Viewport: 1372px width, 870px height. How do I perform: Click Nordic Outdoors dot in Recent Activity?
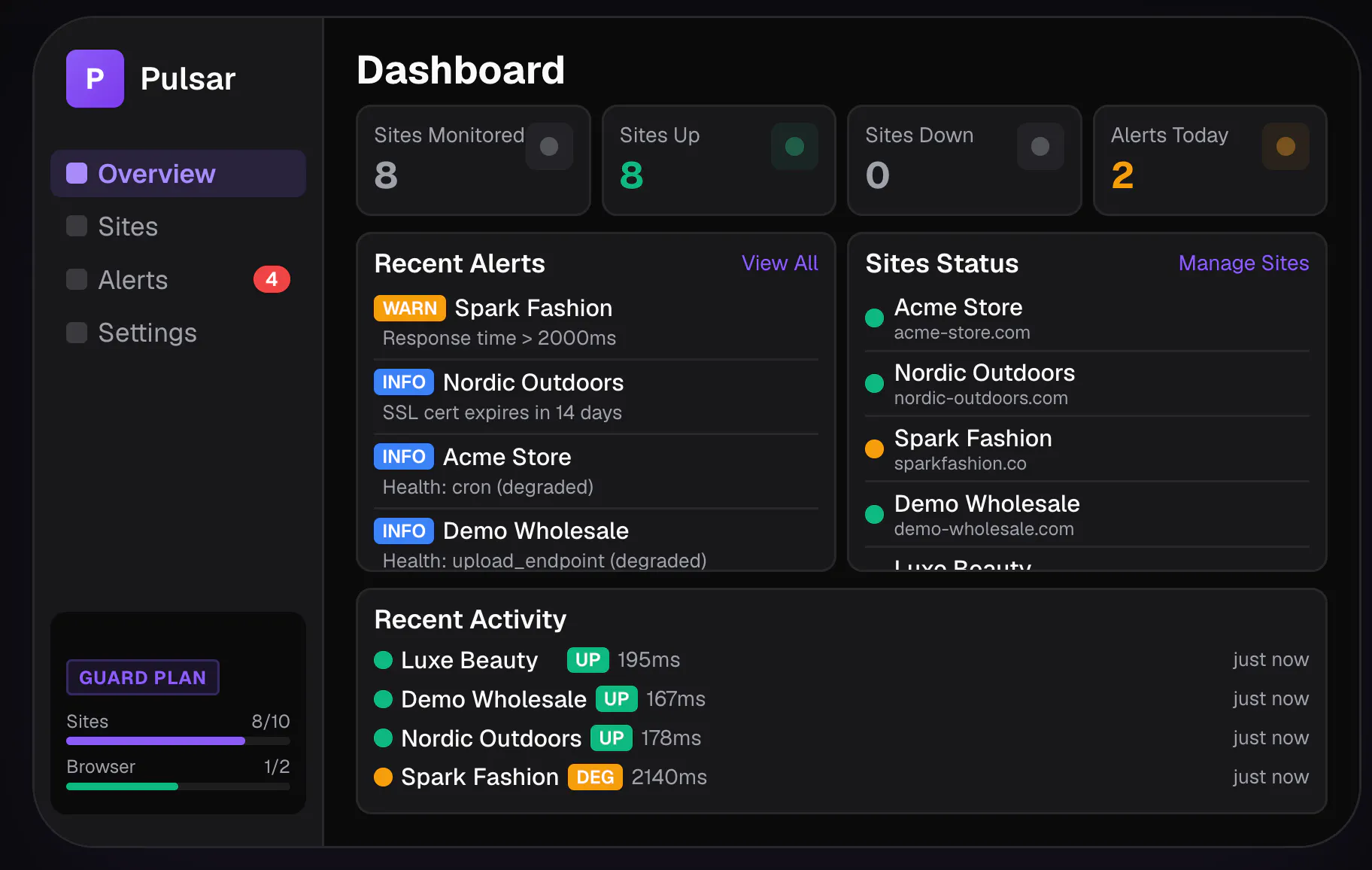click(x=383, y=738)
